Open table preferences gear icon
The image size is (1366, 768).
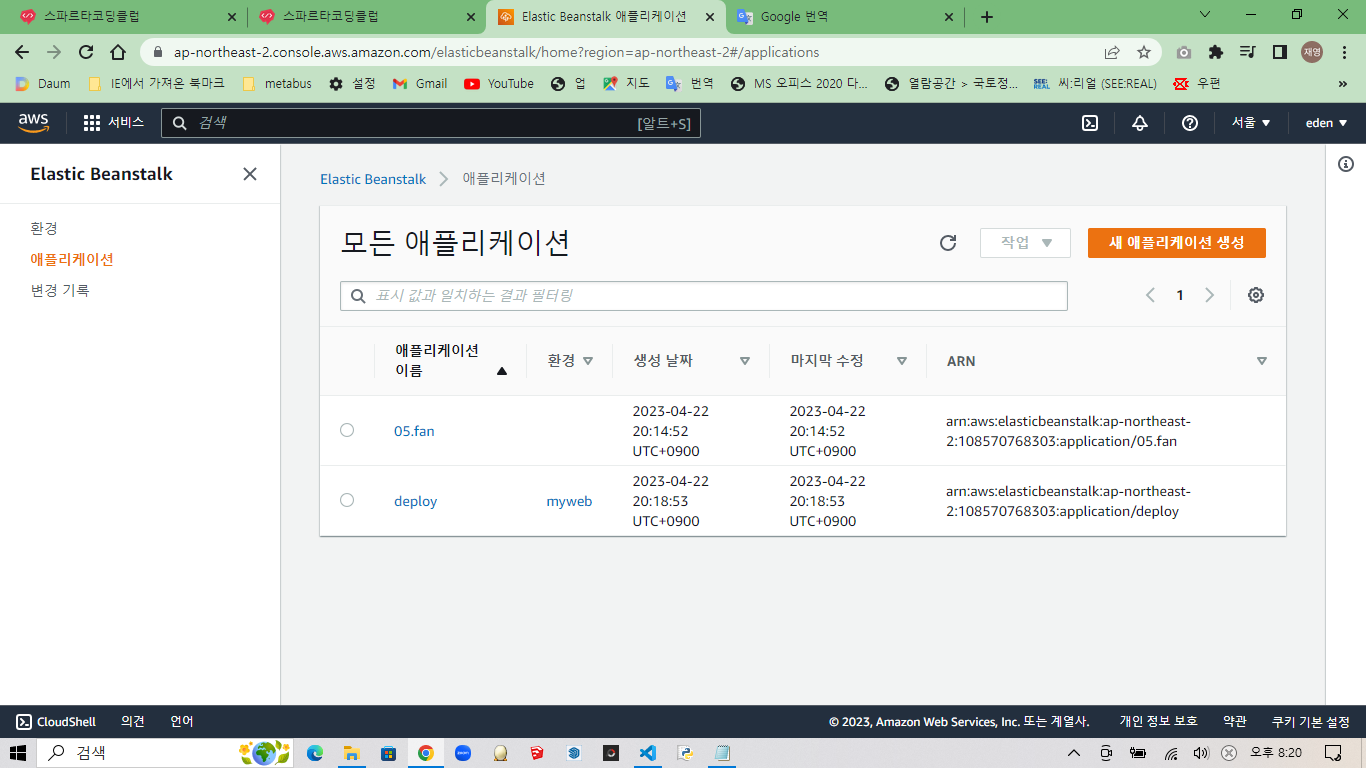1256,295
